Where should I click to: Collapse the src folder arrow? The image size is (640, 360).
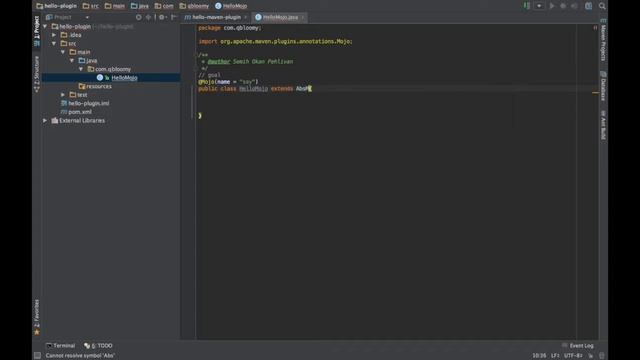(54, 44)
